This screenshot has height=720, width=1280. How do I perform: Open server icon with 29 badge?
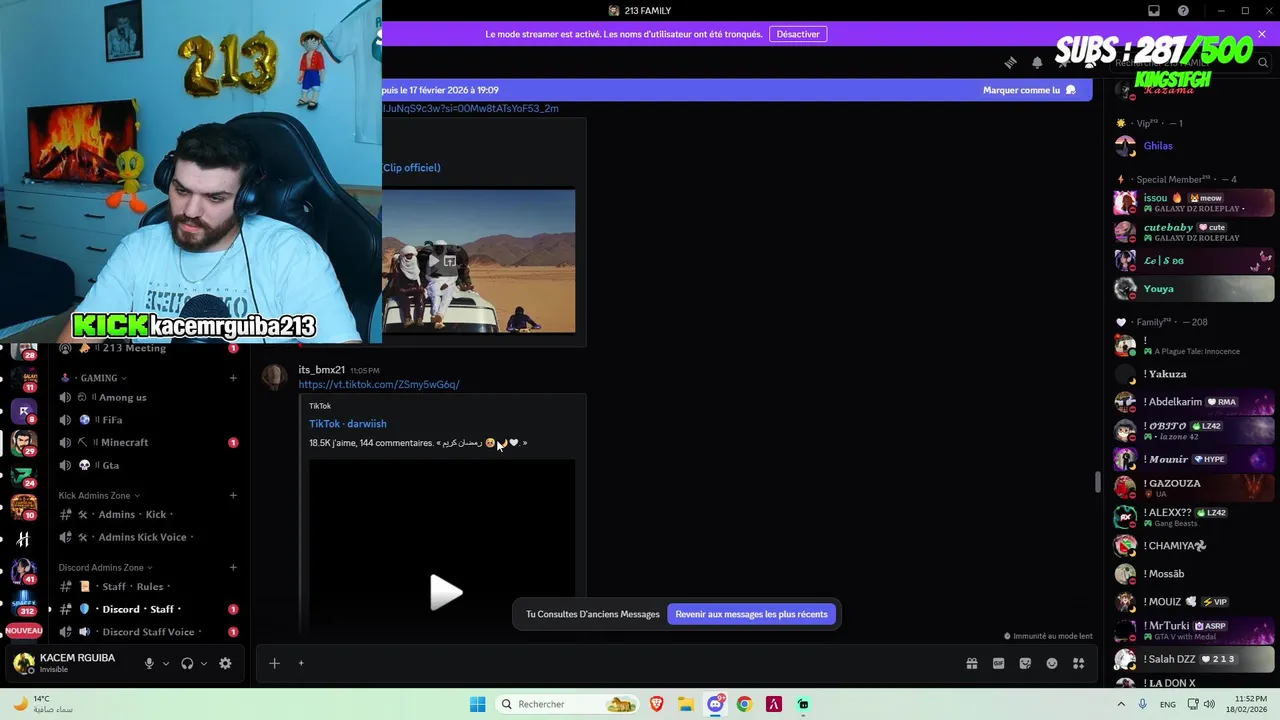pyautogui.click(x=23, y=441)
